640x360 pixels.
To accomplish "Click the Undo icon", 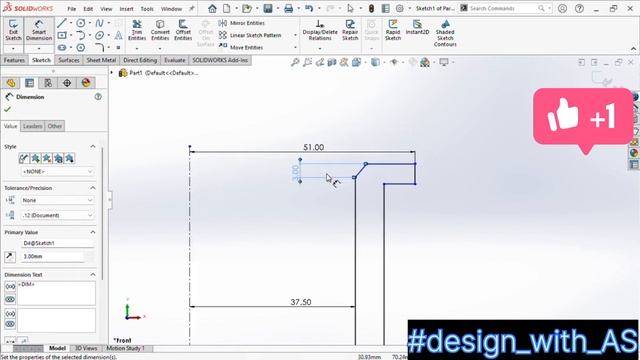I will pyautogui.click(x=309, y=8).
